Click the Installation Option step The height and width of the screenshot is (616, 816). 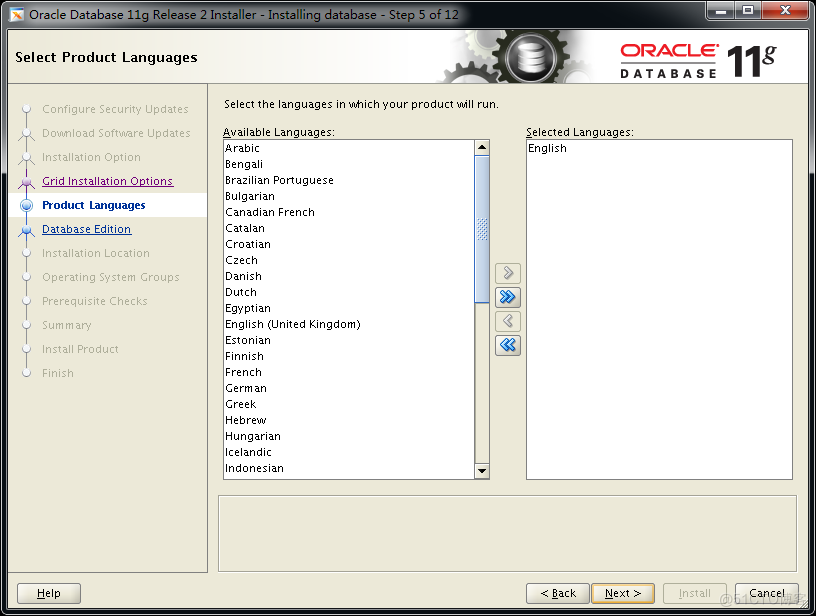click(x=91, y=157)
